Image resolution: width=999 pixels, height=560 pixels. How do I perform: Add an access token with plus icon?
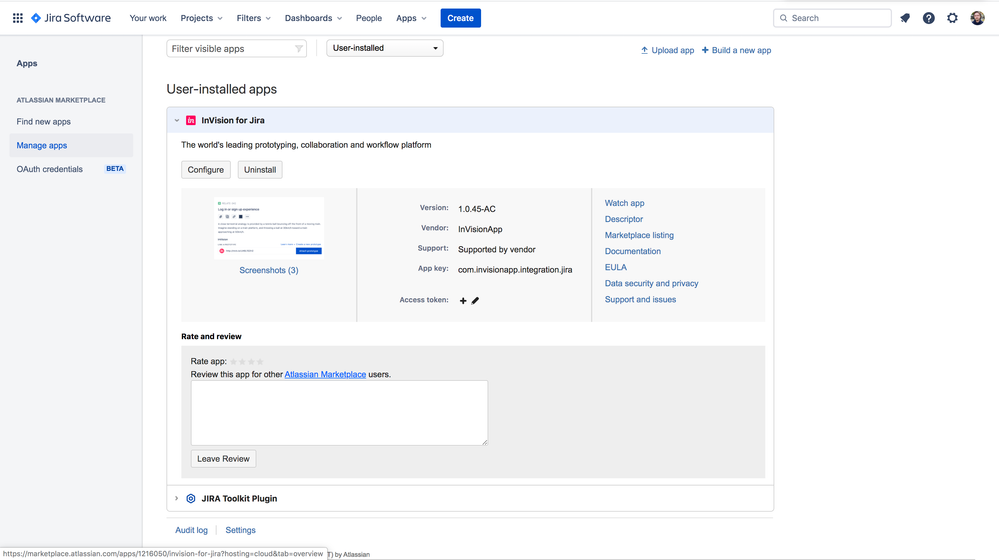(463, 301)
